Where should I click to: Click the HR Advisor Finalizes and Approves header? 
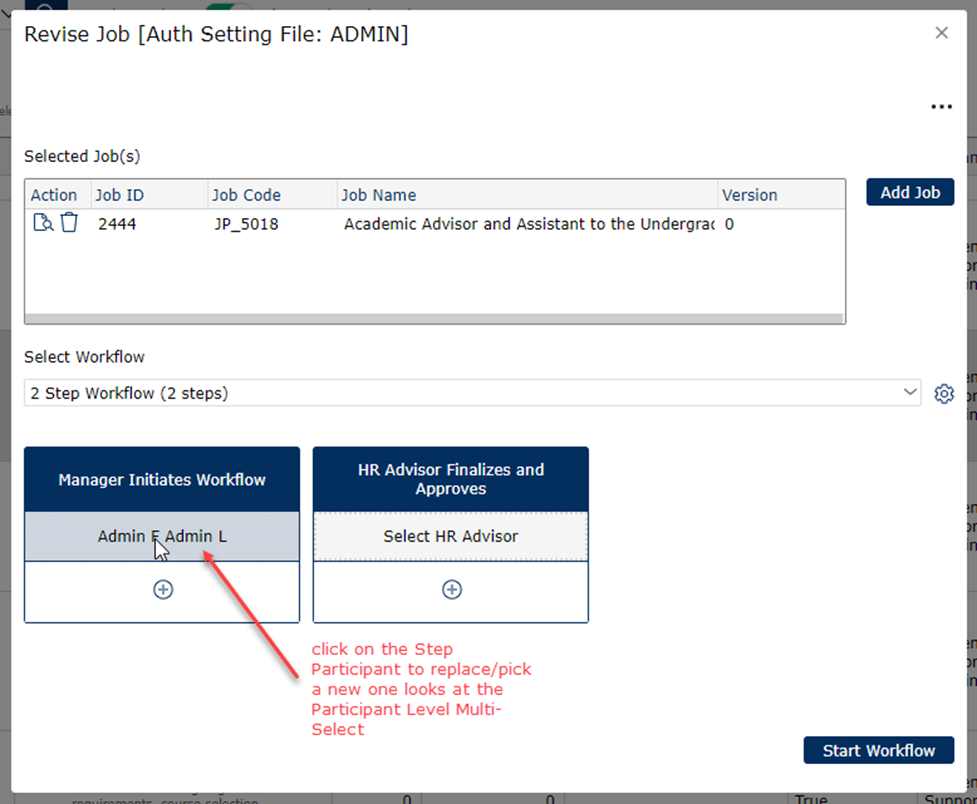point(451,479)
